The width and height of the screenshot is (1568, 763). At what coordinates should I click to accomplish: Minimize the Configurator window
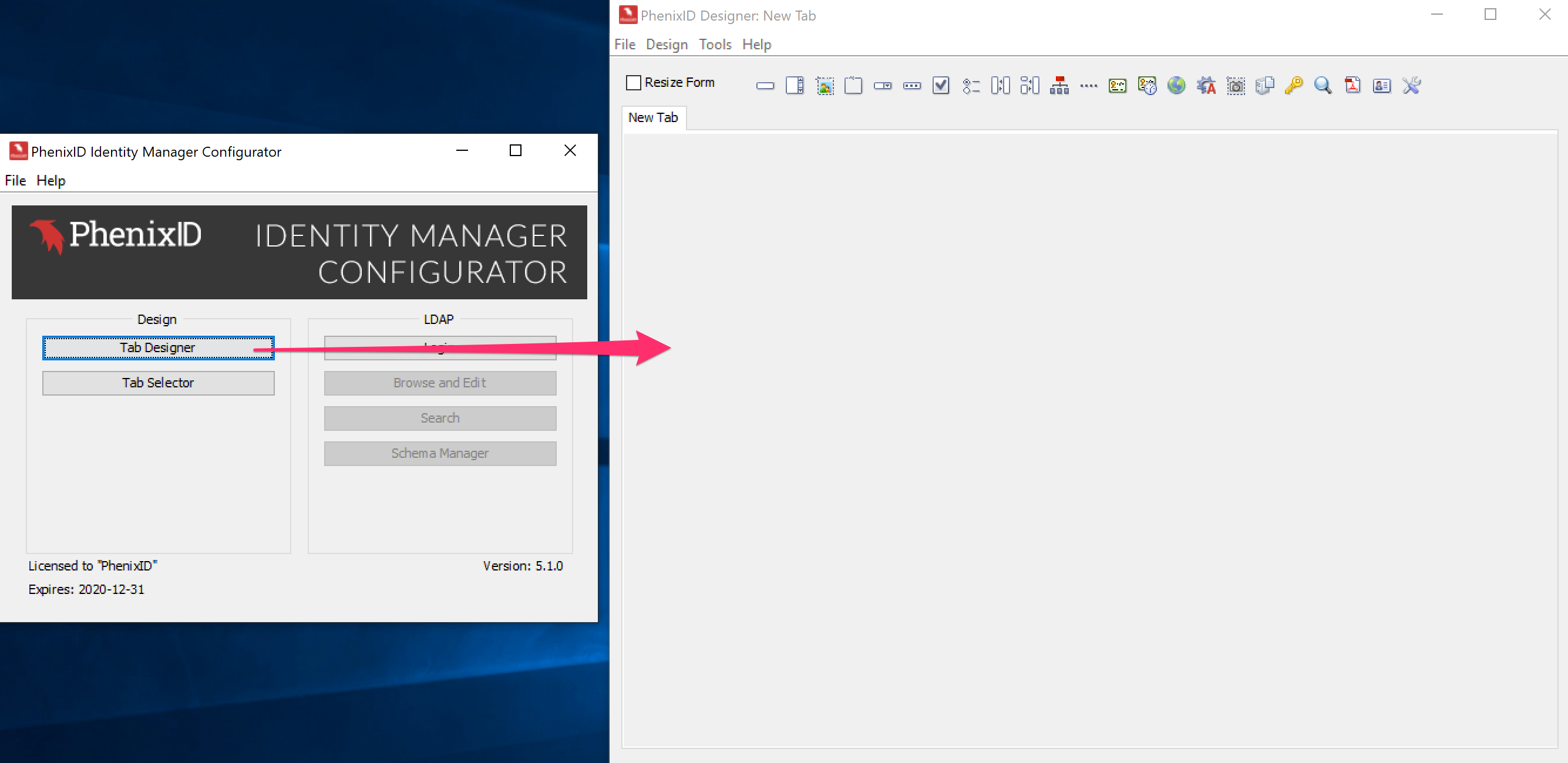click(462, 150)
